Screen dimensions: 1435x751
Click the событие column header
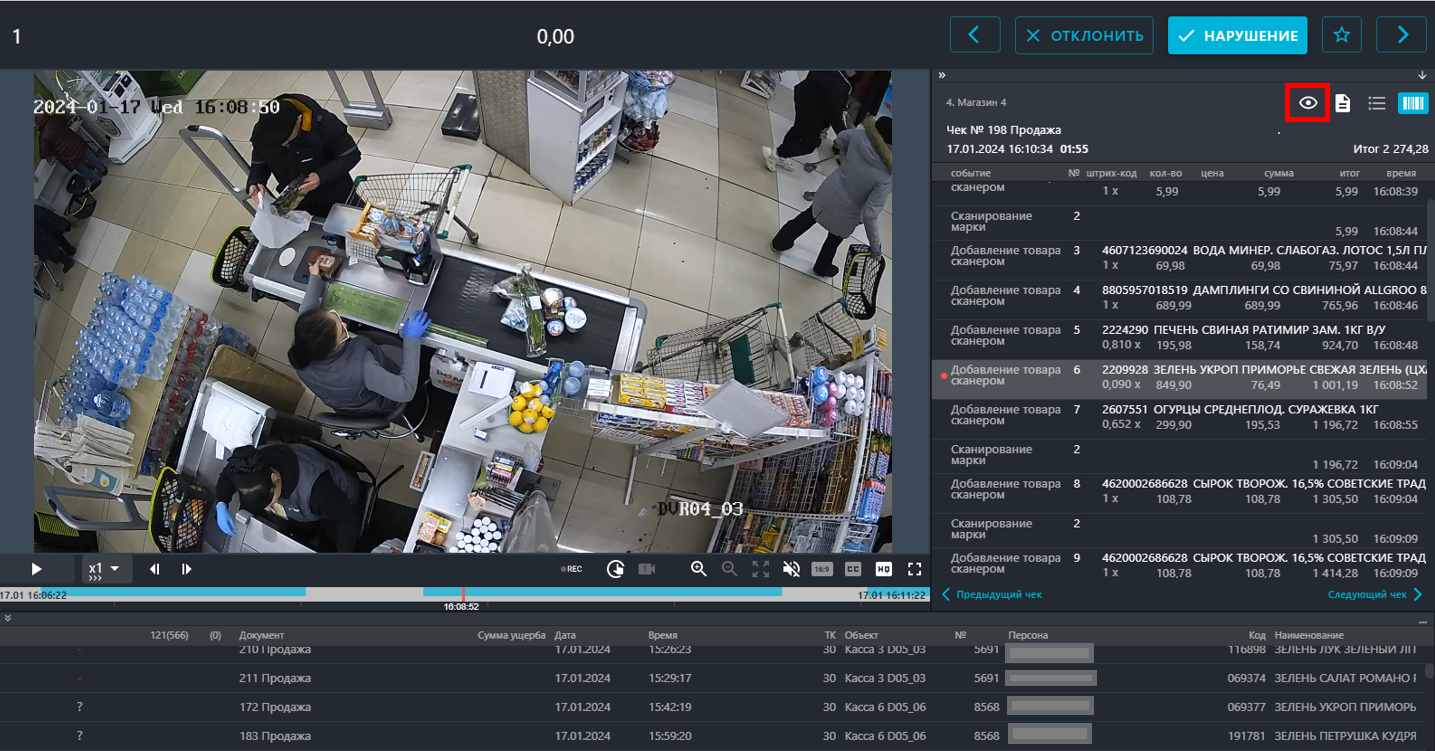click(x=971, y=173)
